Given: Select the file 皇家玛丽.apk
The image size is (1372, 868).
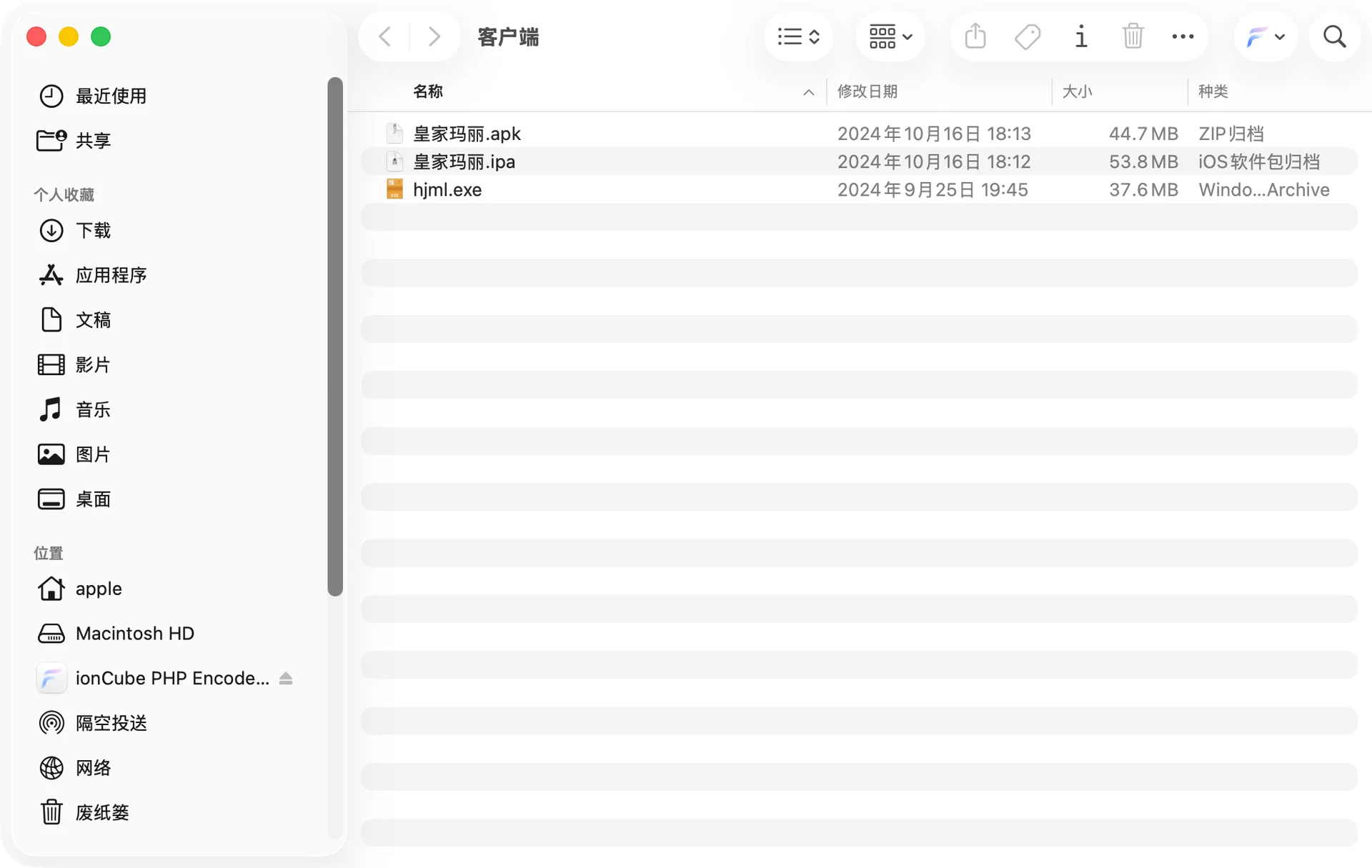Looking at the screenshot, I should point(859,134).
